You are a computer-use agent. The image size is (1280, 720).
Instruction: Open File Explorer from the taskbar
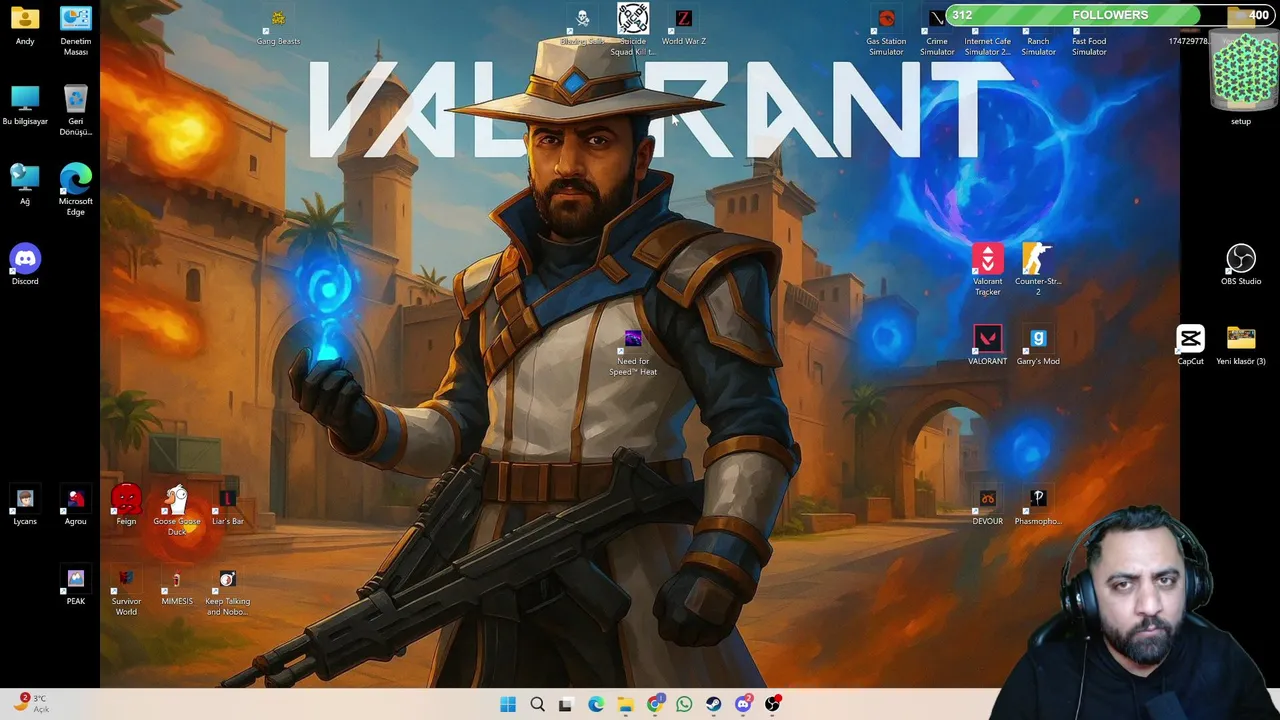click(x=625, y=704)
